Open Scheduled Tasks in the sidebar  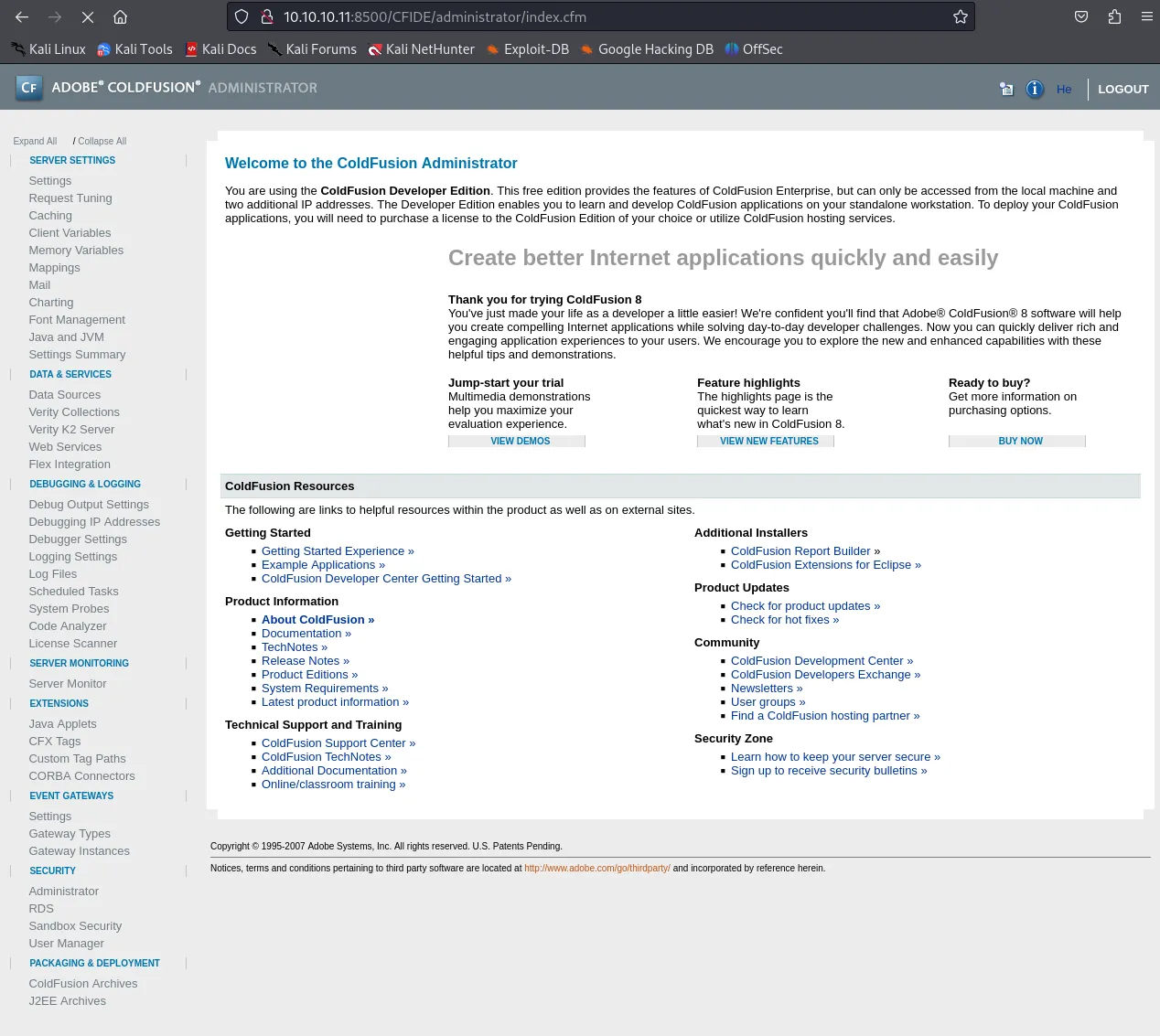click(x=73, y=592)
